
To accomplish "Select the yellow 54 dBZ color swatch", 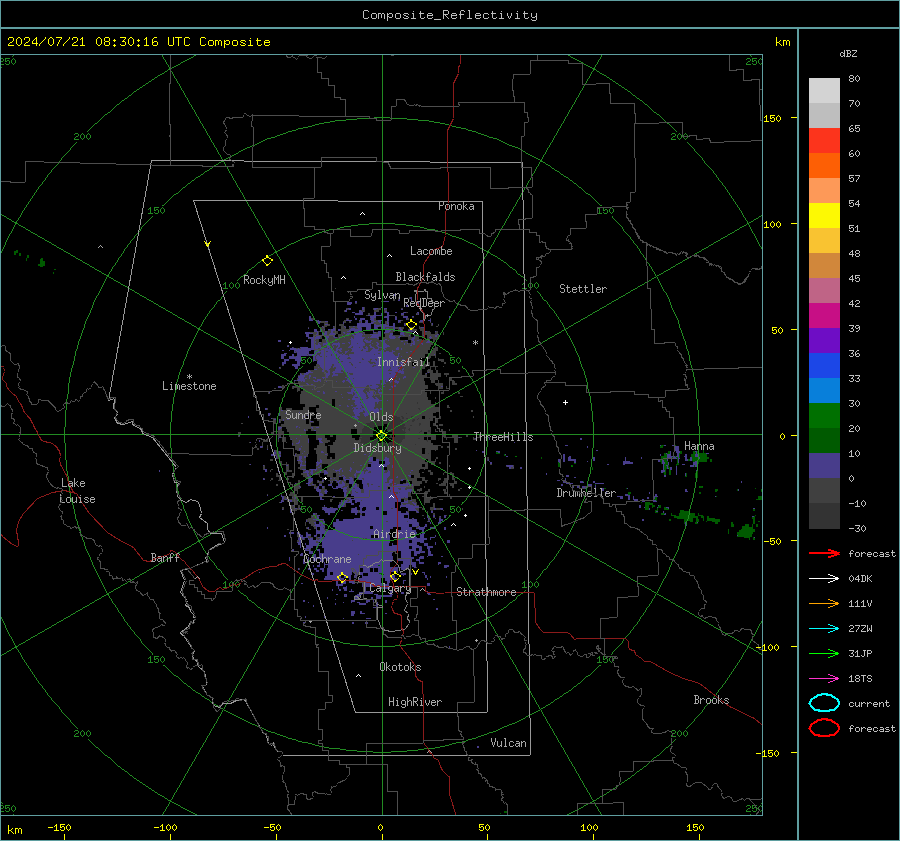I will (824, 216).
